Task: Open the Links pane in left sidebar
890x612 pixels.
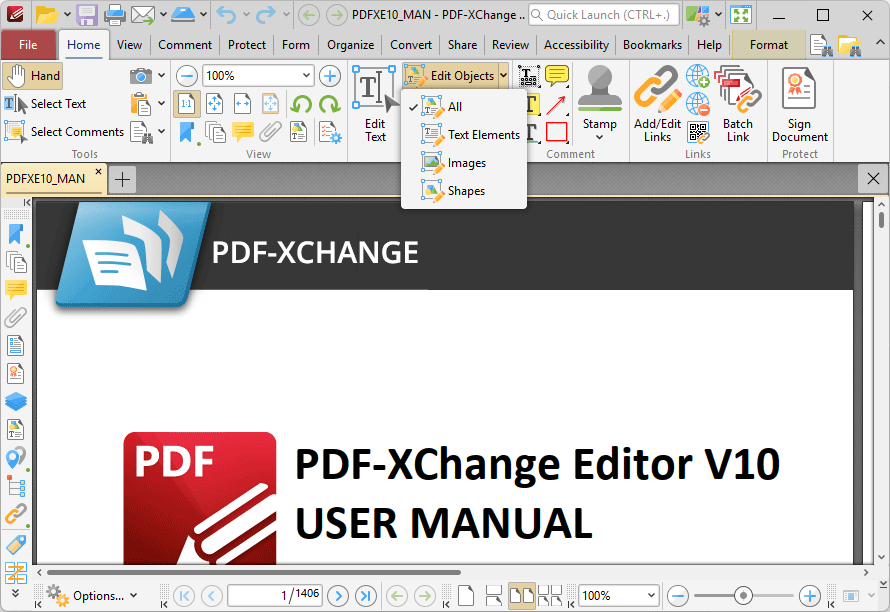Action: 15,514
